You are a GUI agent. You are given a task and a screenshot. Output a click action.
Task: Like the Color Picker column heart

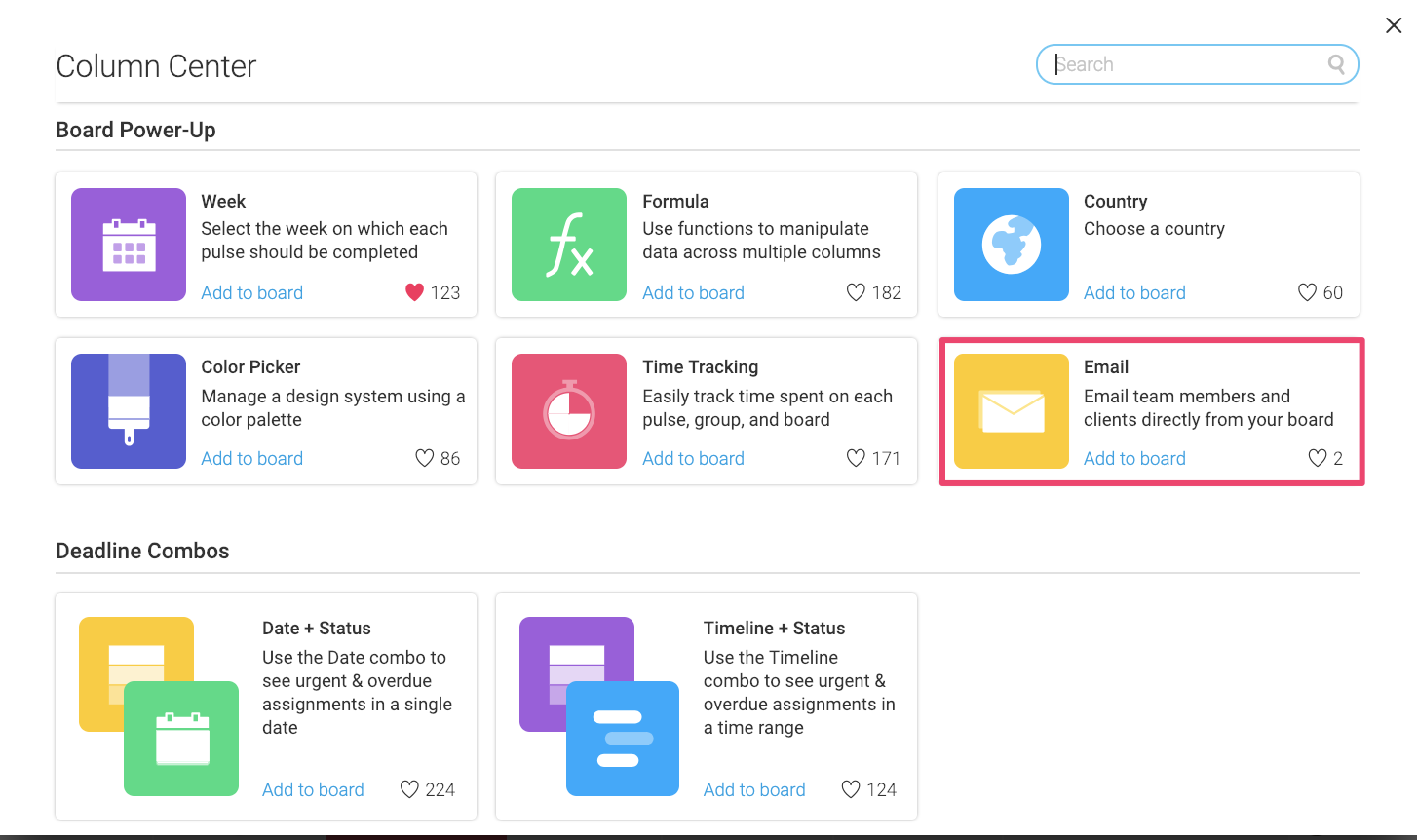click(x=424, y=458)
